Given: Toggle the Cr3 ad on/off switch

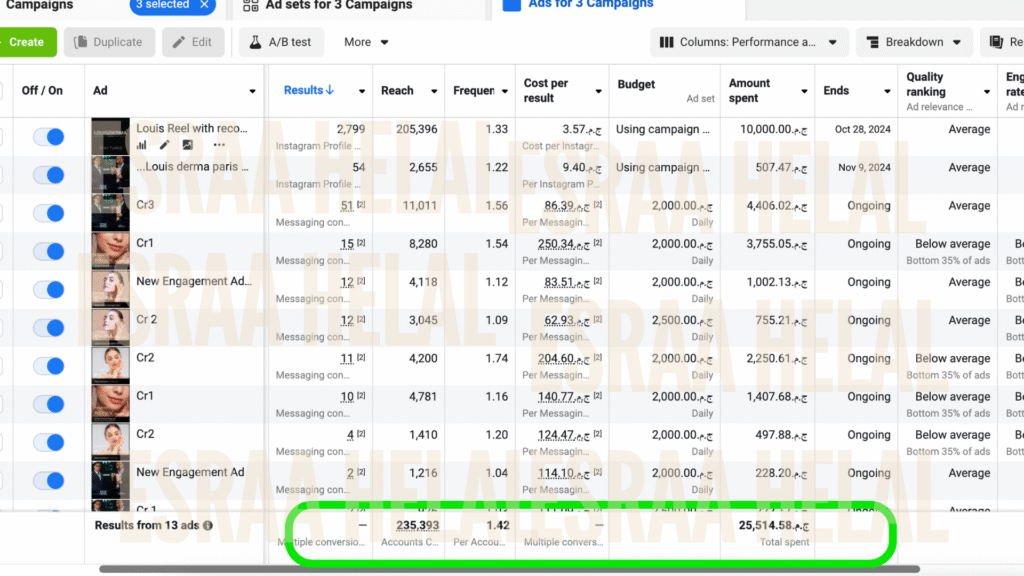Looking at the screenshot, I should [48, 213].
